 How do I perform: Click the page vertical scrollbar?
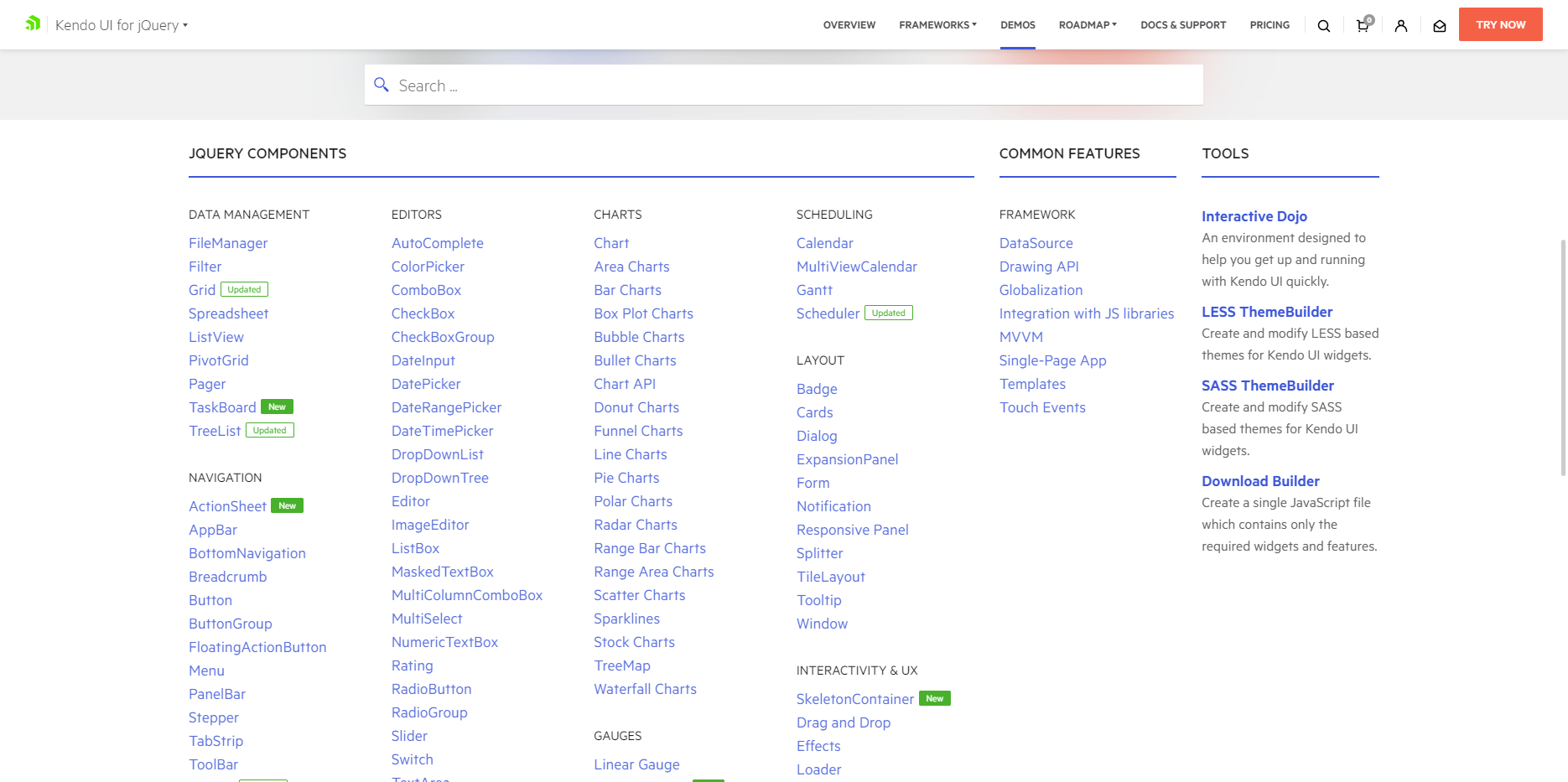coord(1563,358)
